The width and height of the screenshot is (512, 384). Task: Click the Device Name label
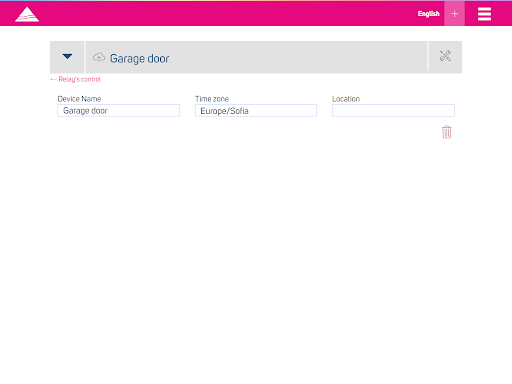[79, 99]
